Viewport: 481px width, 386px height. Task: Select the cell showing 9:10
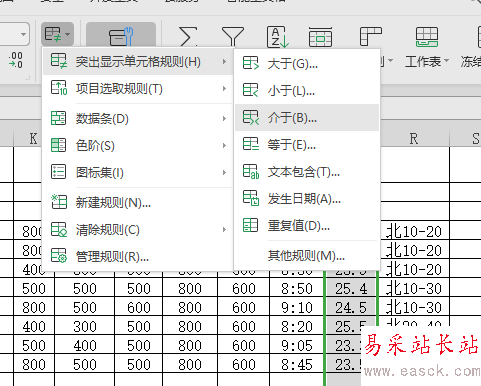(x=297, y=307)
